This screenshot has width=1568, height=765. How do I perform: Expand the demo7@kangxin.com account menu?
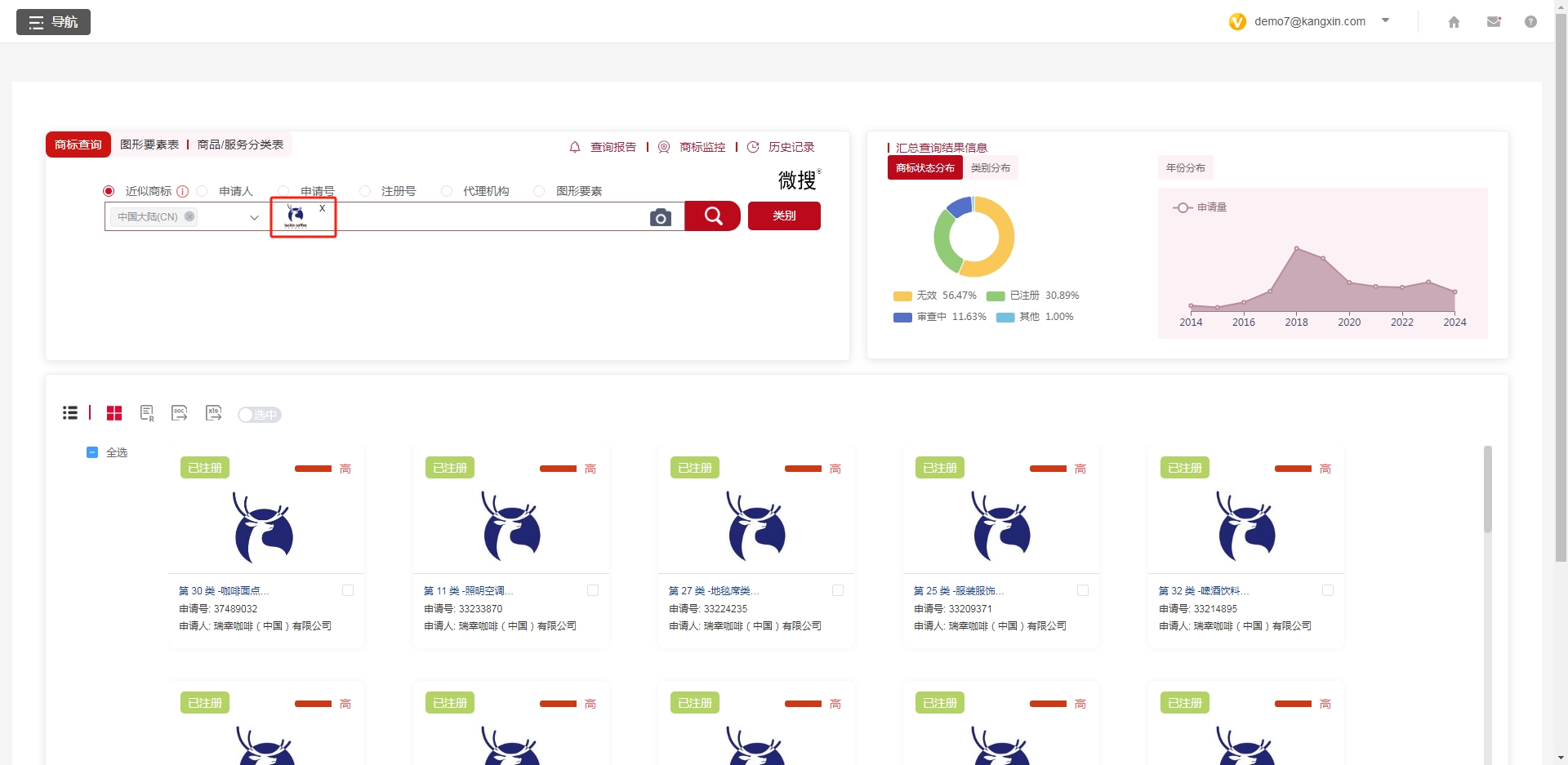pyautogui.click(x=1386, y=21)
